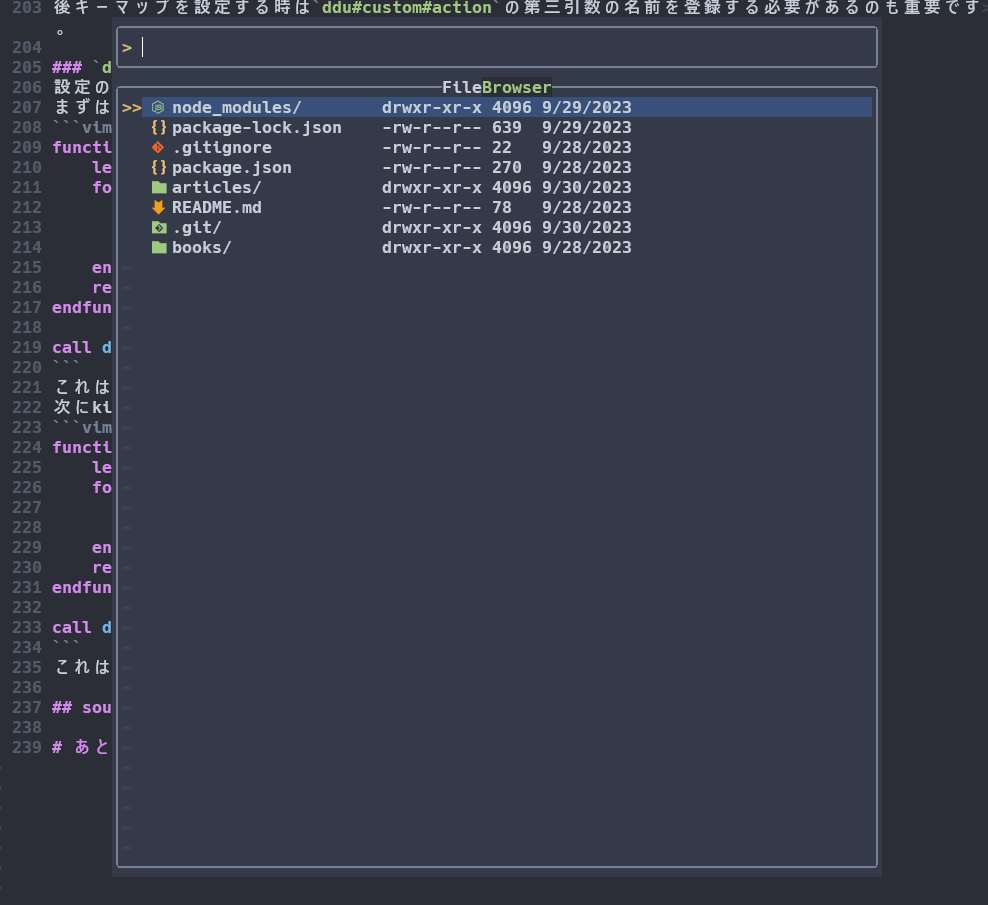
Task: Click date 9/30/2023 on .git/ row
Action: [587, 228]
